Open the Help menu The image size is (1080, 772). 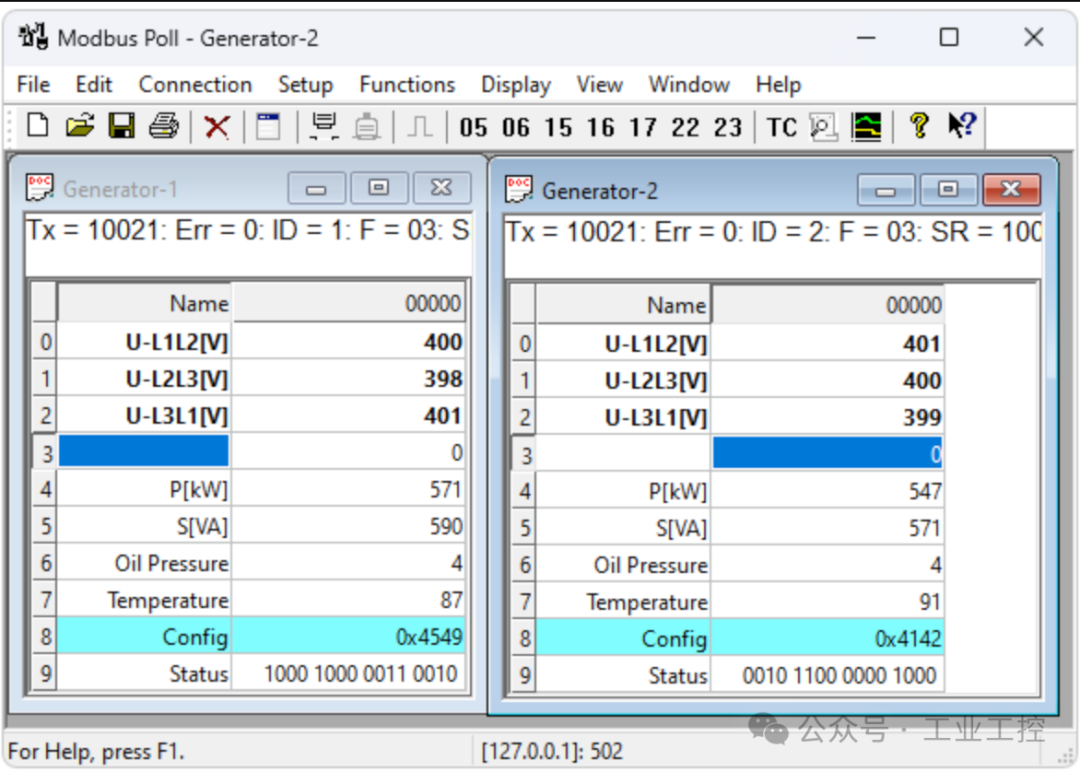pyautogui.click(x=778, y=84)
